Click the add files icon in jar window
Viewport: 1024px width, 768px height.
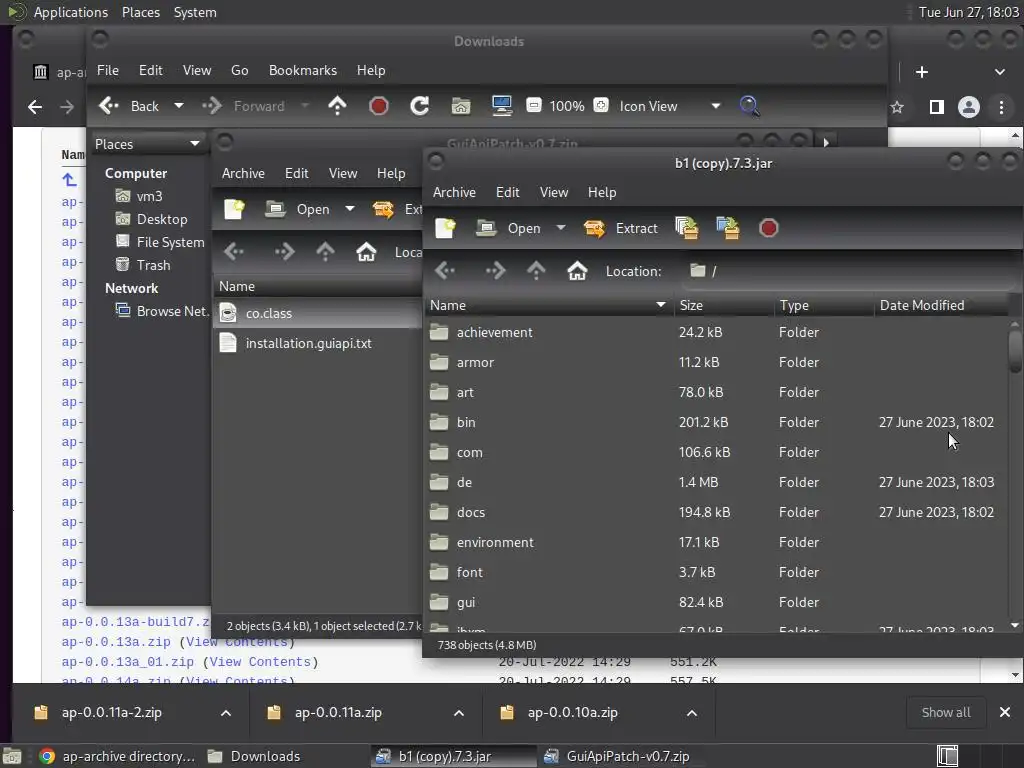pyautogui.click(x=686, y=228)
